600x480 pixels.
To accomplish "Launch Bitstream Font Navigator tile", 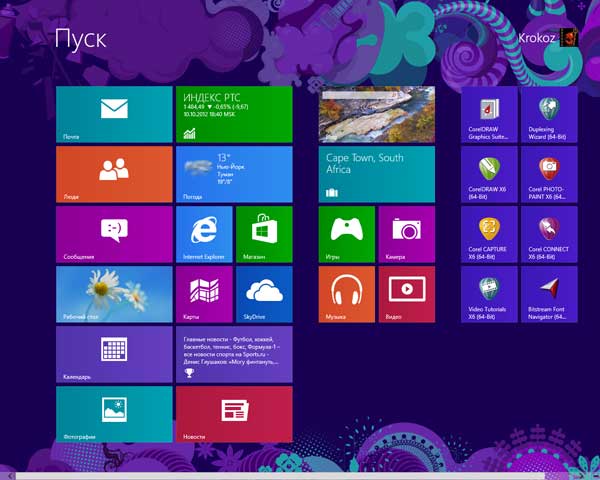I will [x=548, y=294].
